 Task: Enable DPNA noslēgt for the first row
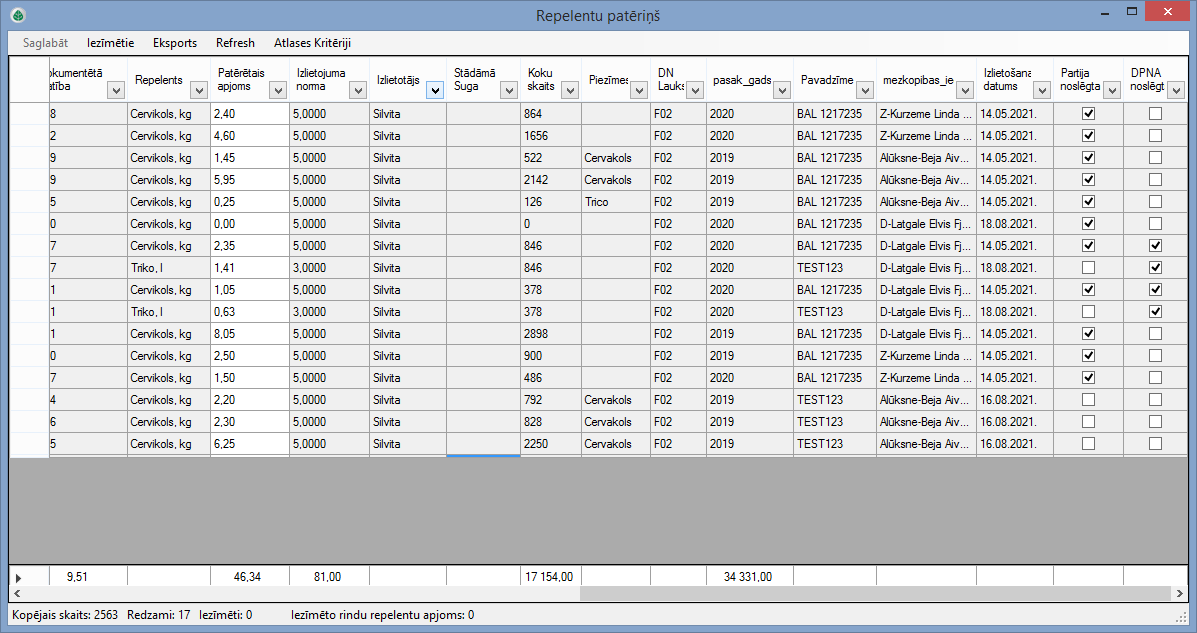tap(1156, 112)
